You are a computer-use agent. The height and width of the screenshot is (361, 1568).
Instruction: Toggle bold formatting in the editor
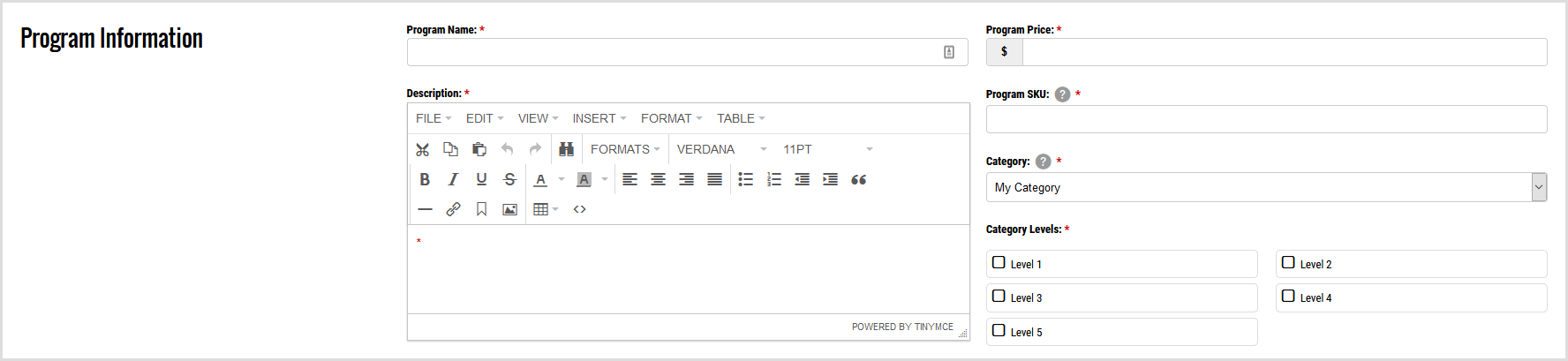(x=425, y=179)
